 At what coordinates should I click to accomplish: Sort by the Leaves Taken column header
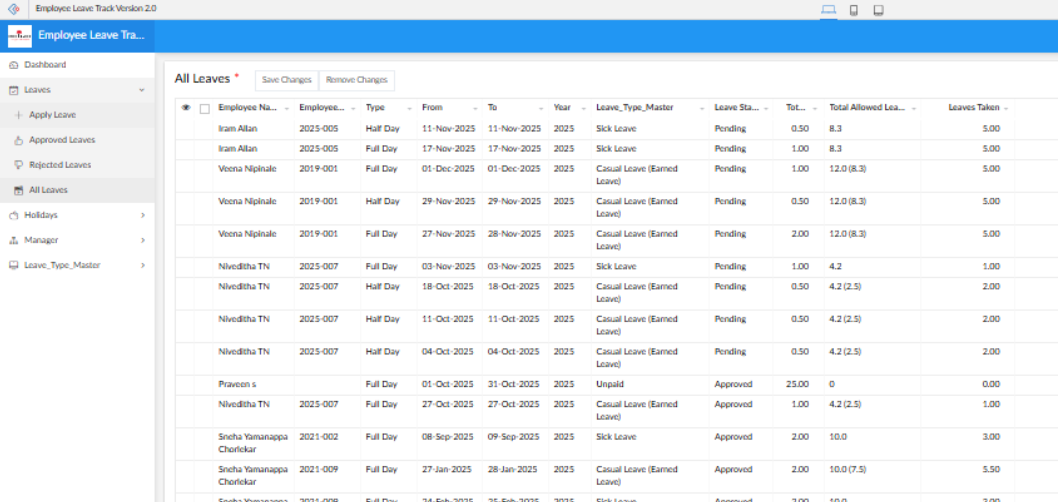[973, 107]
